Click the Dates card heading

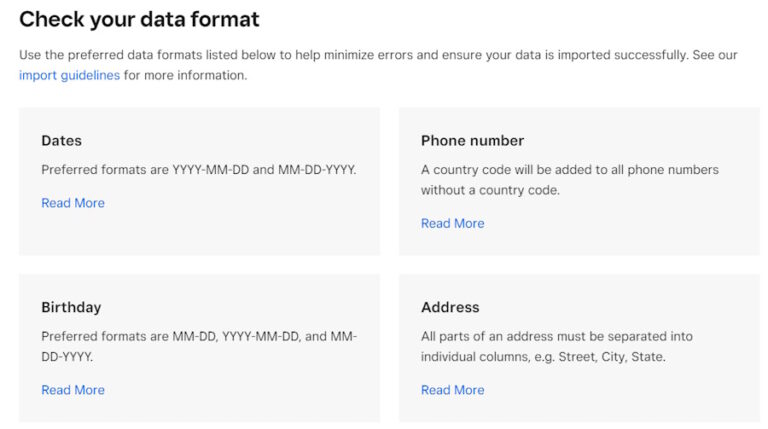coord(62,141)
